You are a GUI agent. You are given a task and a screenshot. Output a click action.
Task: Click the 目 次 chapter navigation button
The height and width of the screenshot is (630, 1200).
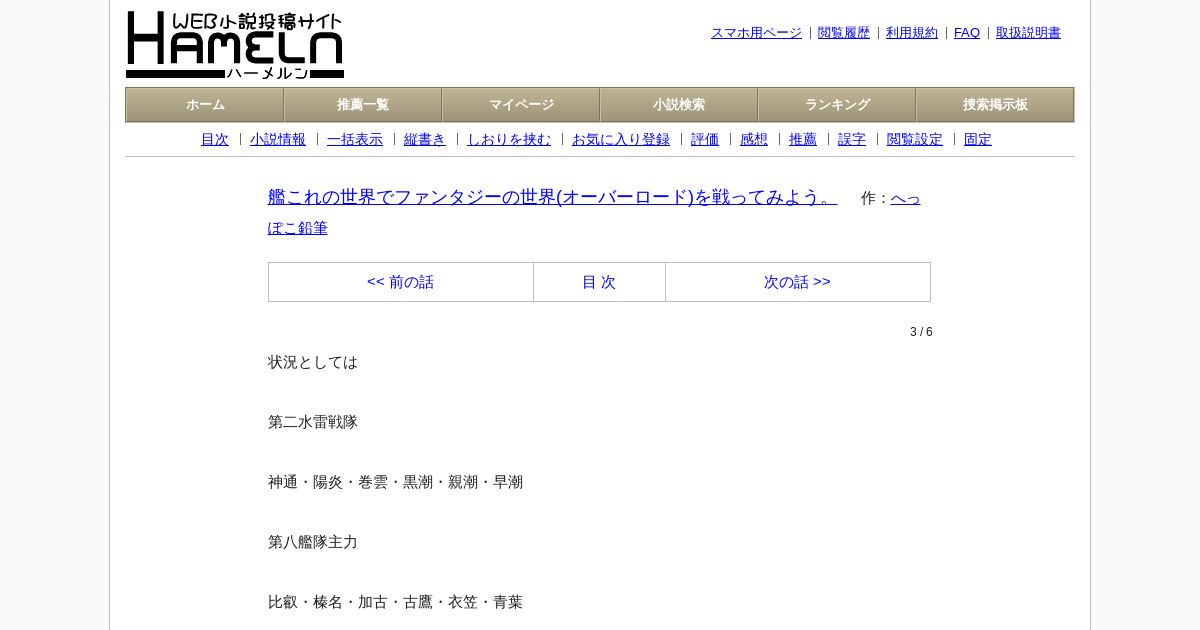599,282
